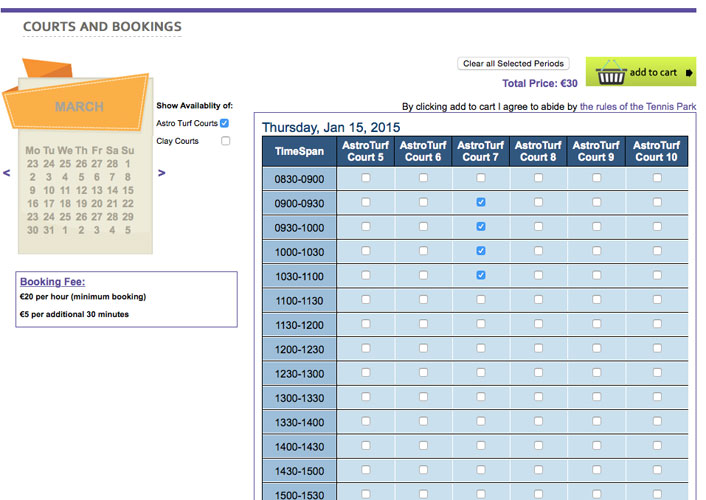Click the add to cart basket button
This screenshot has width=706, height=500.
coord(641,72)
